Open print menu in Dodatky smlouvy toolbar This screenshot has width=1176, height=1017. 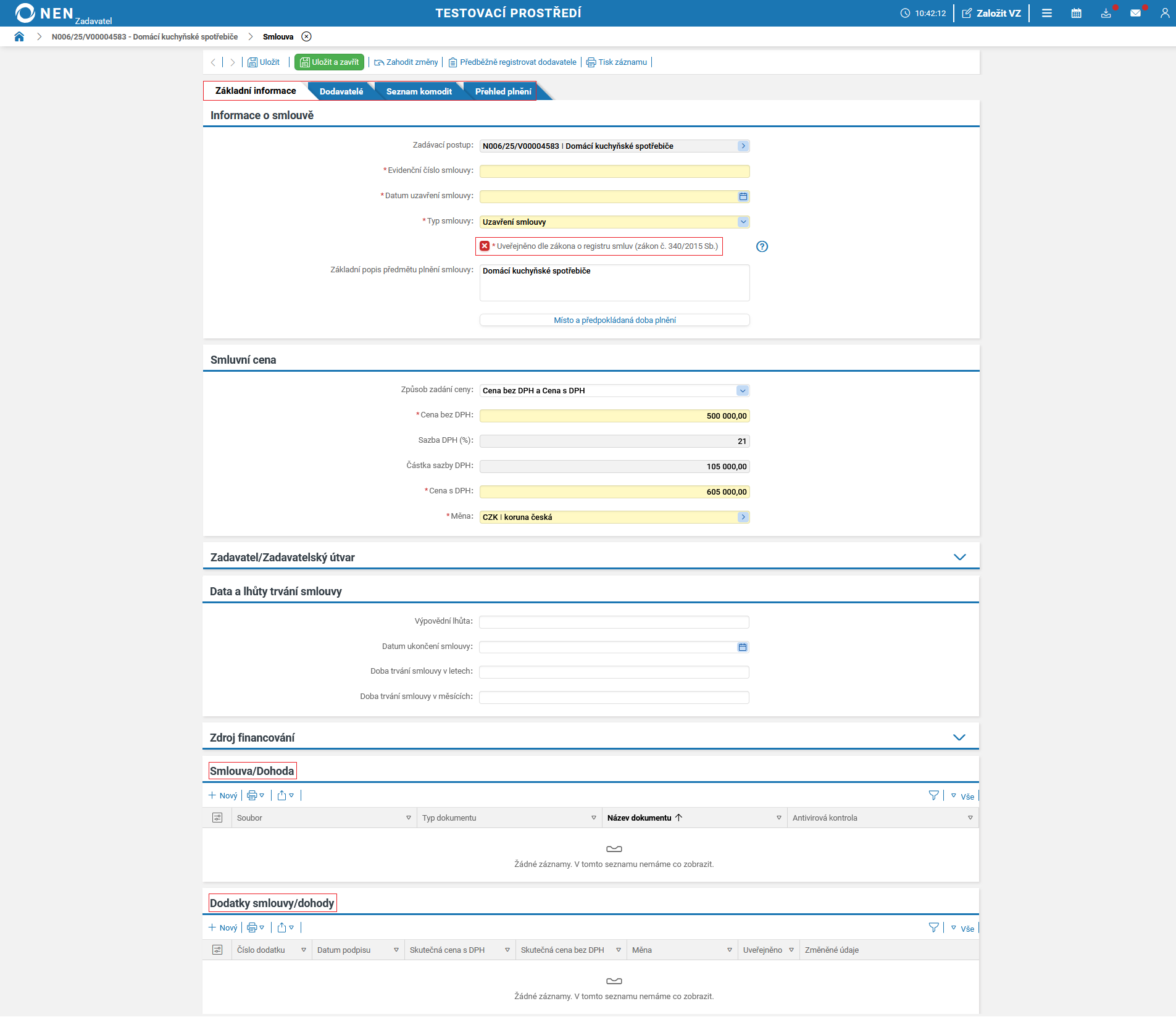[256, 927]
